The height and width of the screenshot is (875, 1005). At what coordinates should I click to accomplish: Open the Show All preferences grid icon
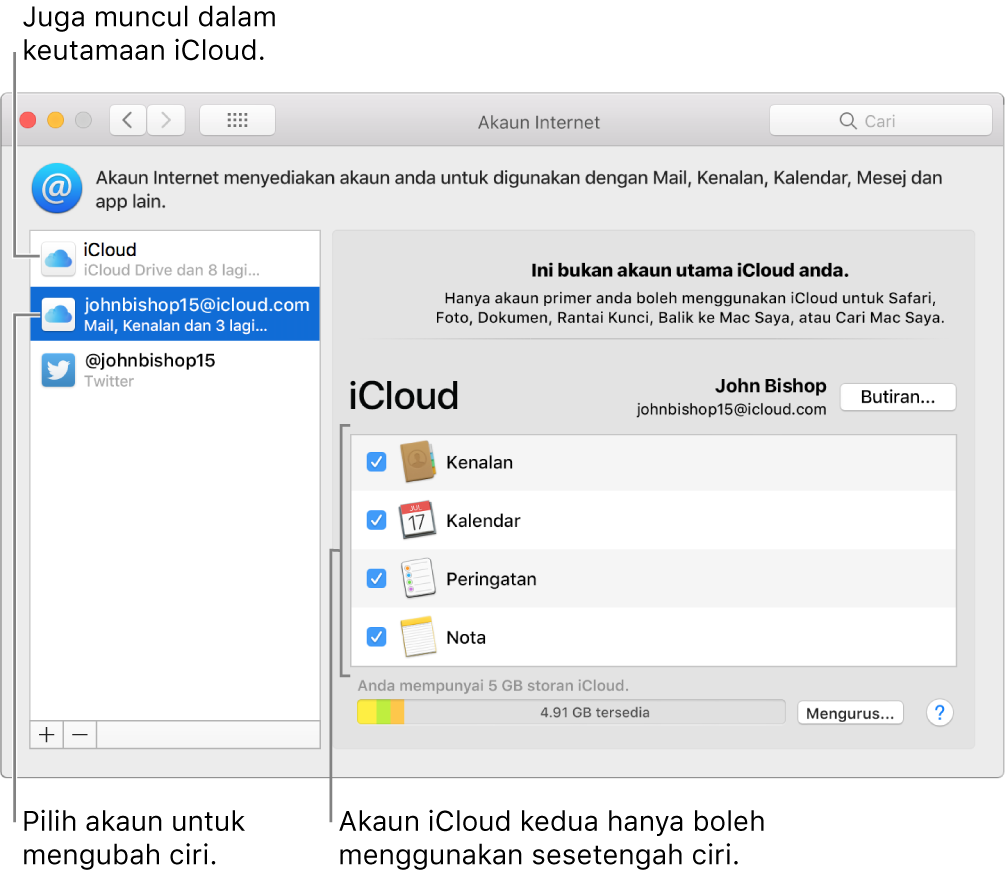(x=237, y=119)
